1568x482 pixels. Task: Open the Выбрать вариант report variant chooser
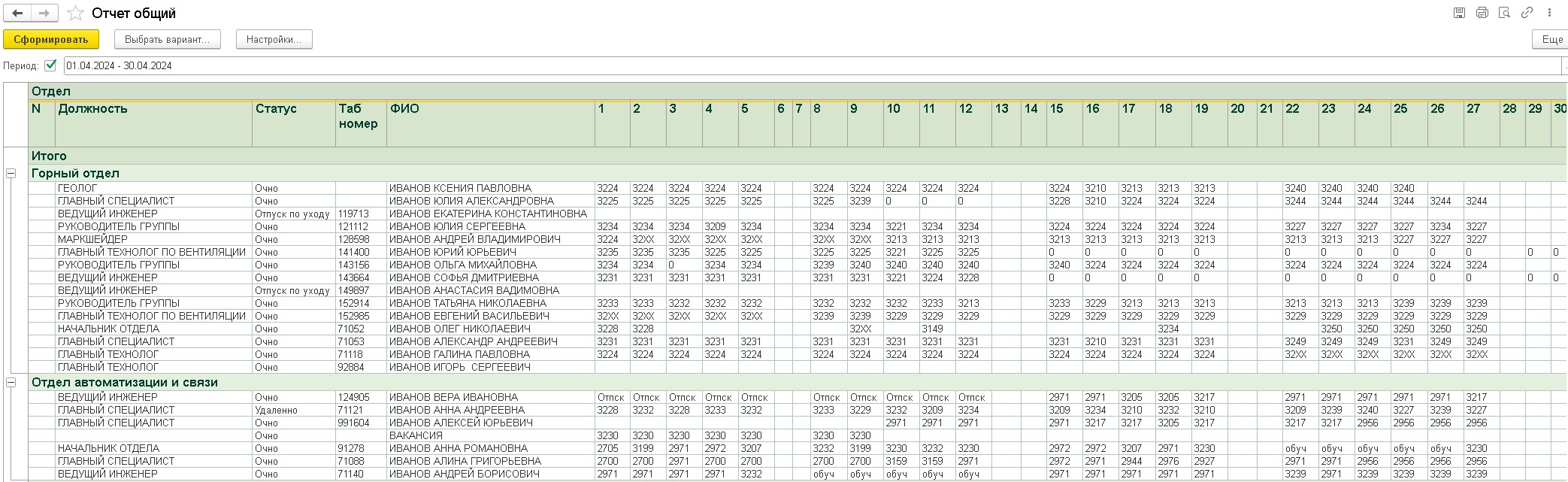click(168, 39)
